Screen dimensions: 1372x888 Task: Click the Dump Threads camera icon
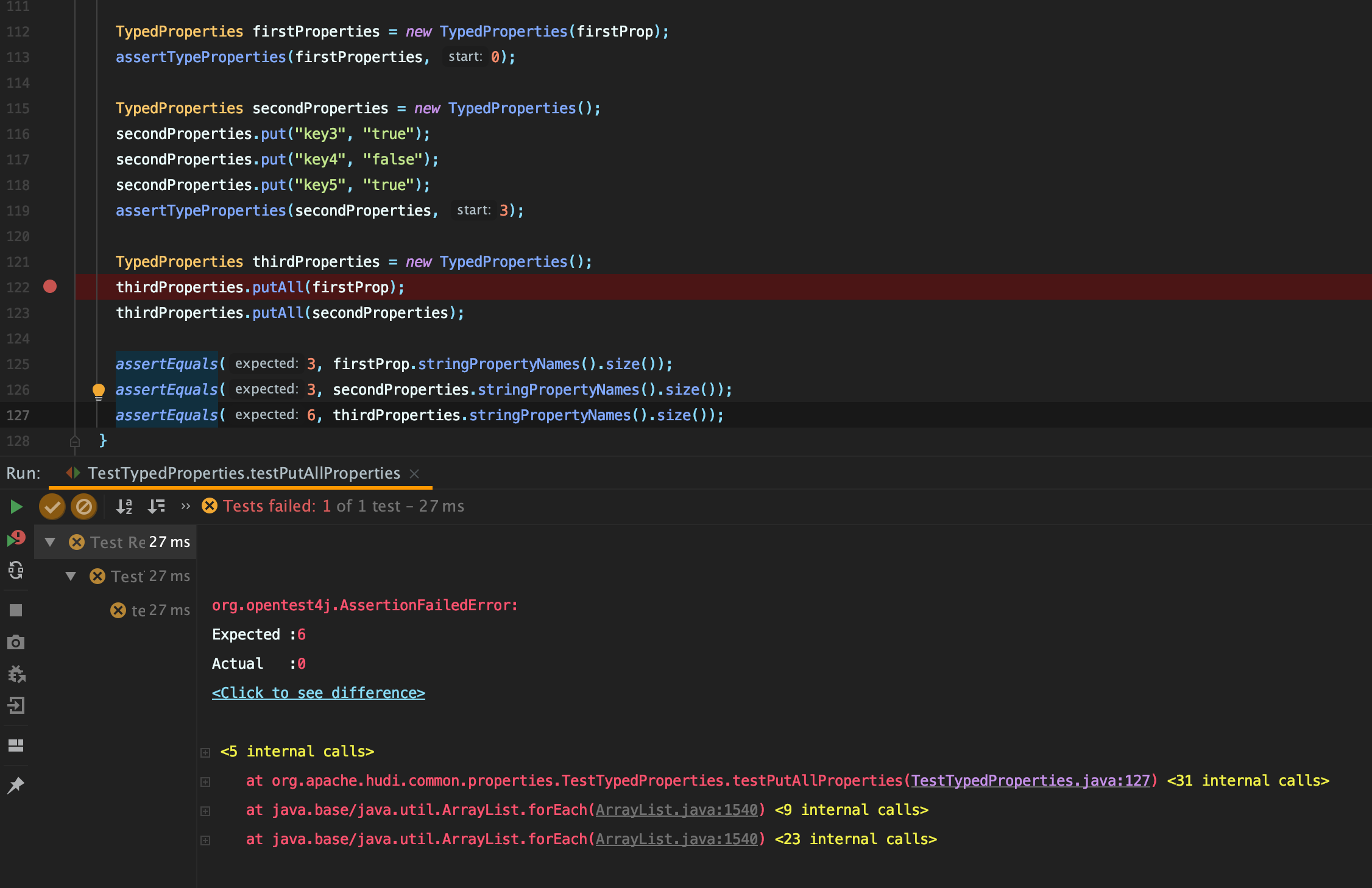16,643
